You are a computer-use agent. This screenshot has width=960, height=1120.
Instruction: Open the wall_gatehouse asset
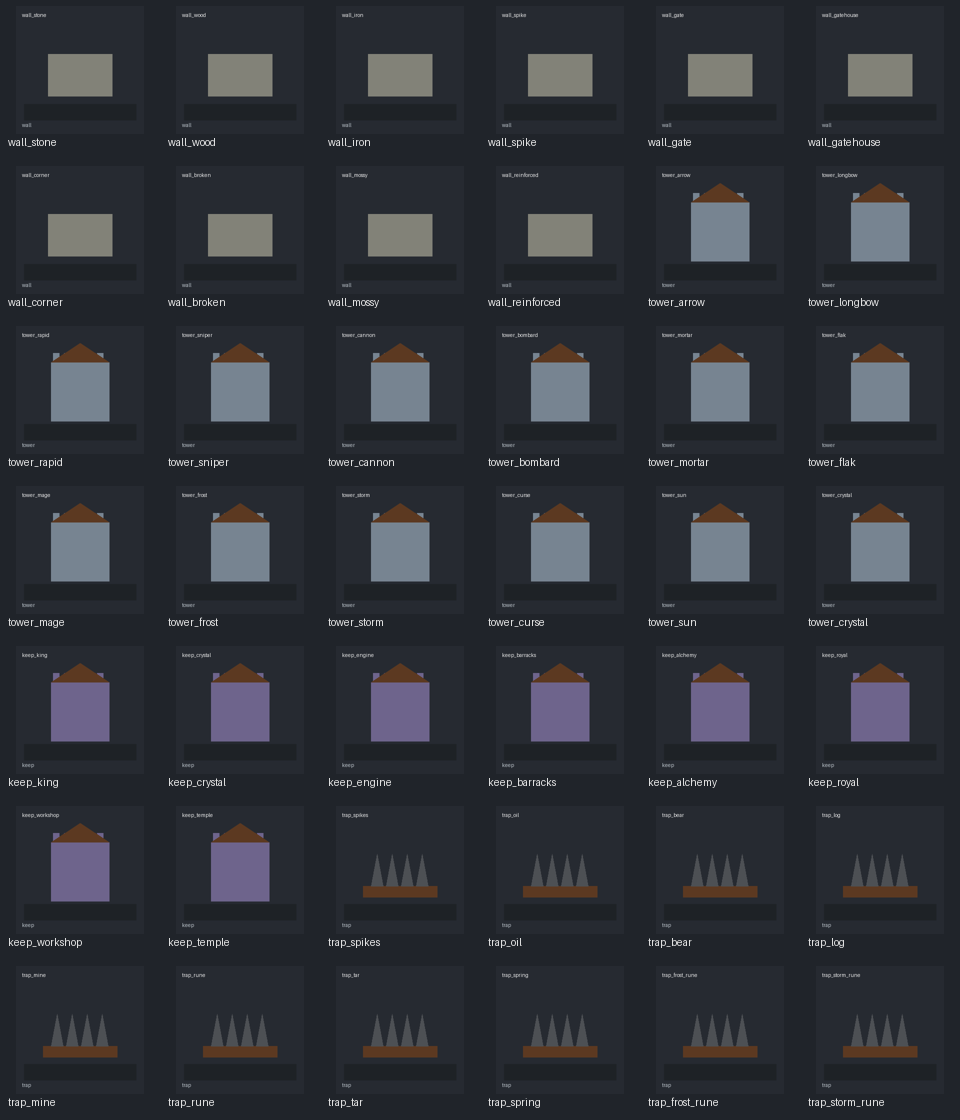pyautogui.click(x=880, y=70)
